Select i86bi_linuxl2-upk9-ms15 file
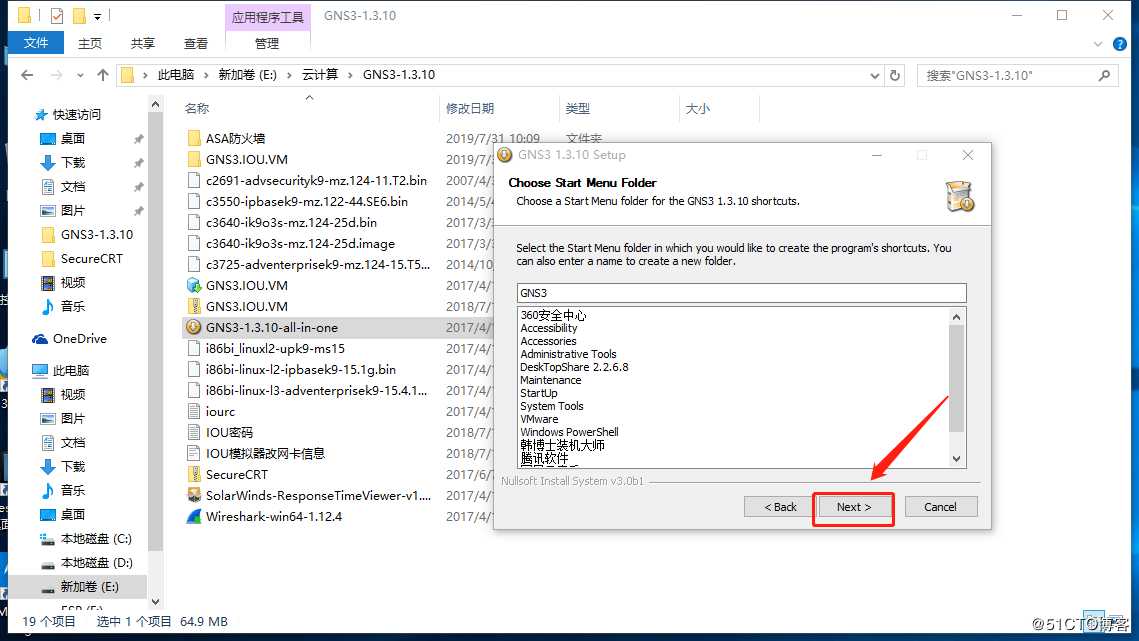This screenshot has height=641, width=1139. point(275,348)
